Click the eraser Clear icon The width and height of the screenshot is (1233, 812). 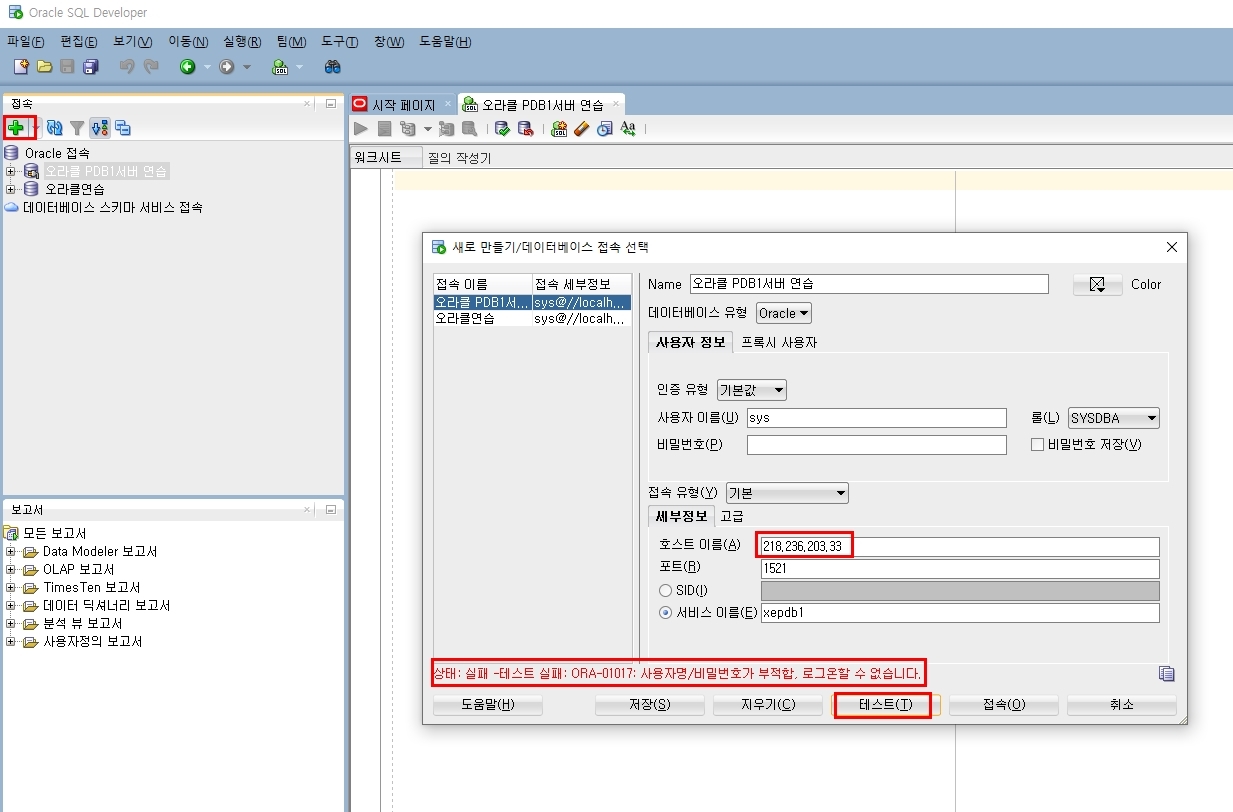point(582,128)
